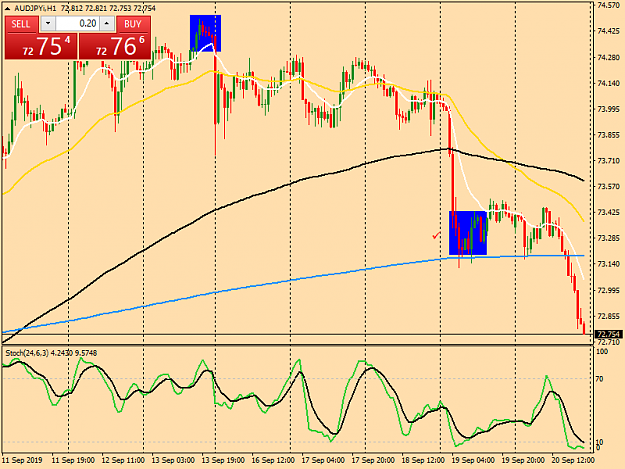Click the blue rectangle near 13 Sep high
The height and width of the screenshot is (469, 625).
click(205, 33)
